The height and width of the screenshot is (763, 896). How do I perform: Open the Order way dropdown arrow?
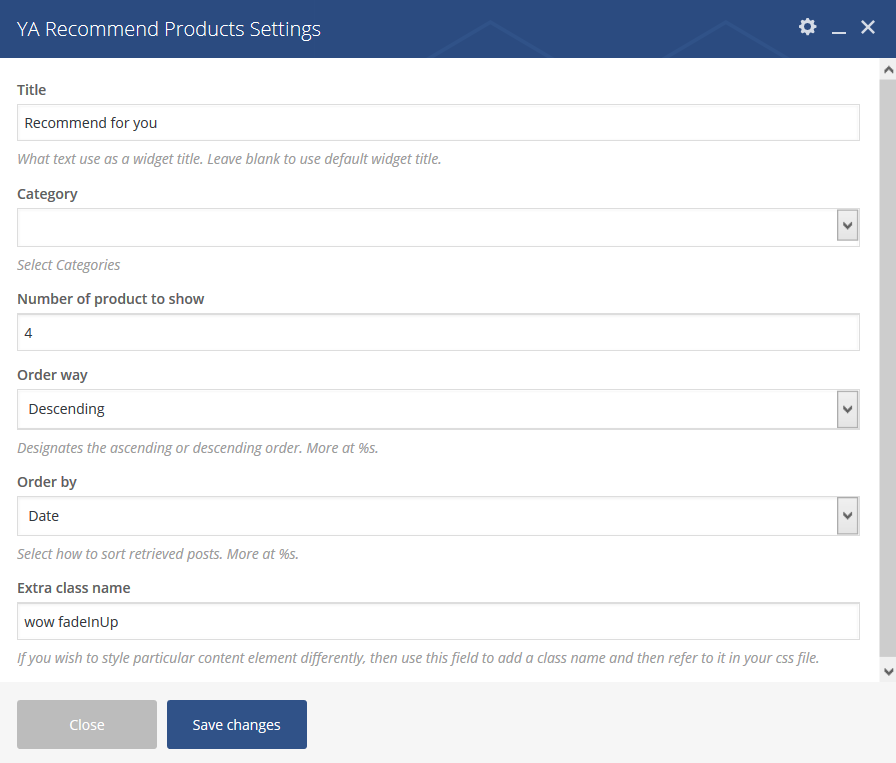pyautogui.click(x=847, y=409)
